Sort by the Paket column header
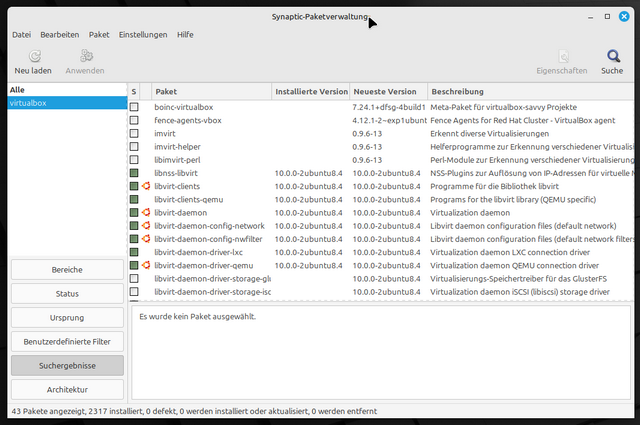This screenshot has width=640, height=425. [x=211, y=91]
